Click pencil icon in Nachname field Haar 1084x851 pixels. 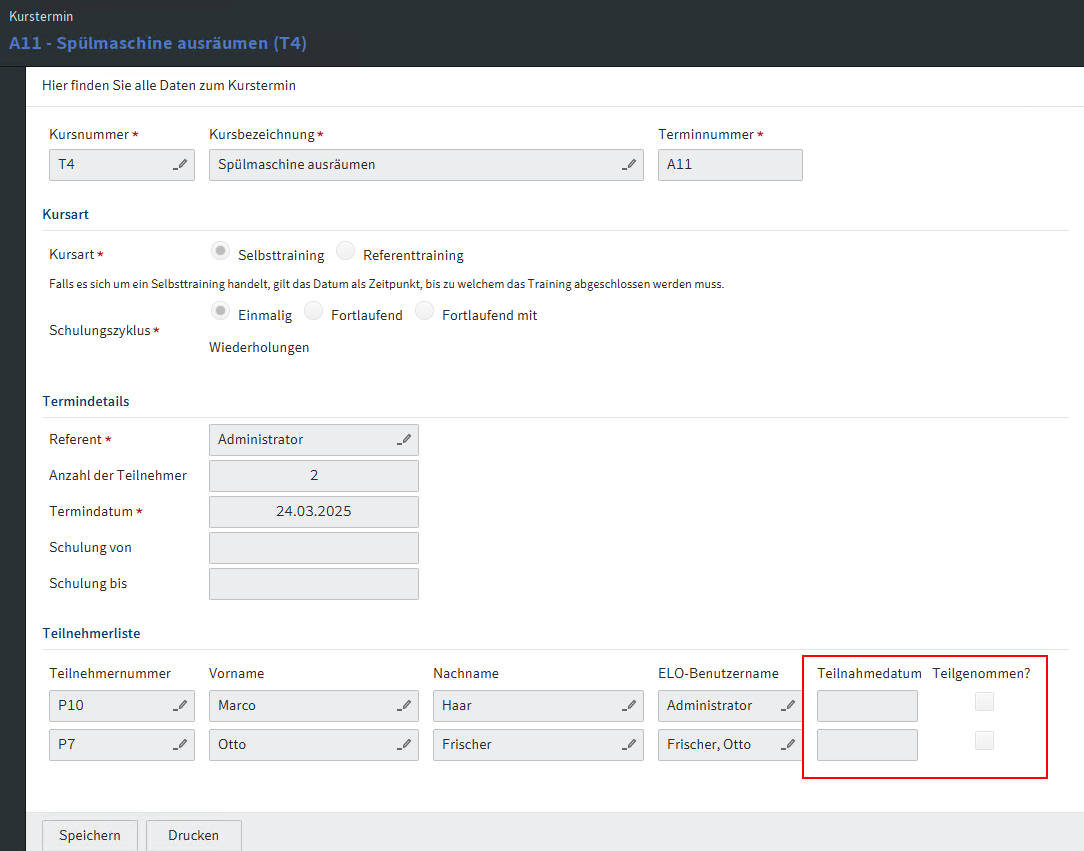tap(629, 706)
